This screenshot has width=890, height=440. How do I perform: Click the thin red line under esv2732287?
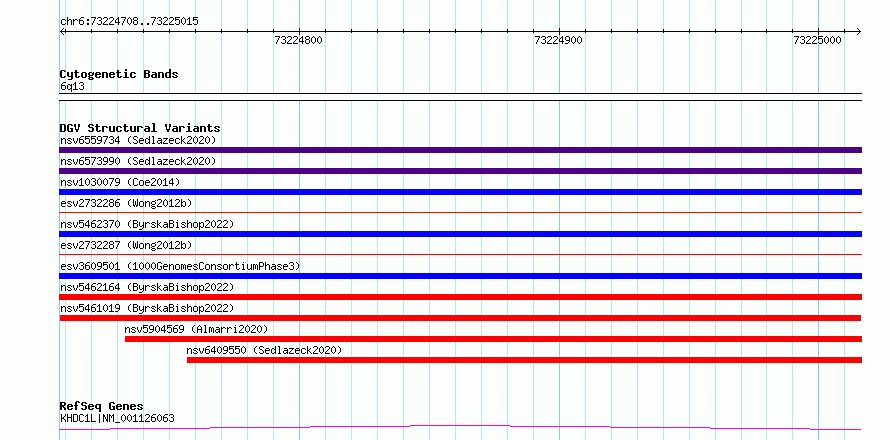(x=460, y=255)
